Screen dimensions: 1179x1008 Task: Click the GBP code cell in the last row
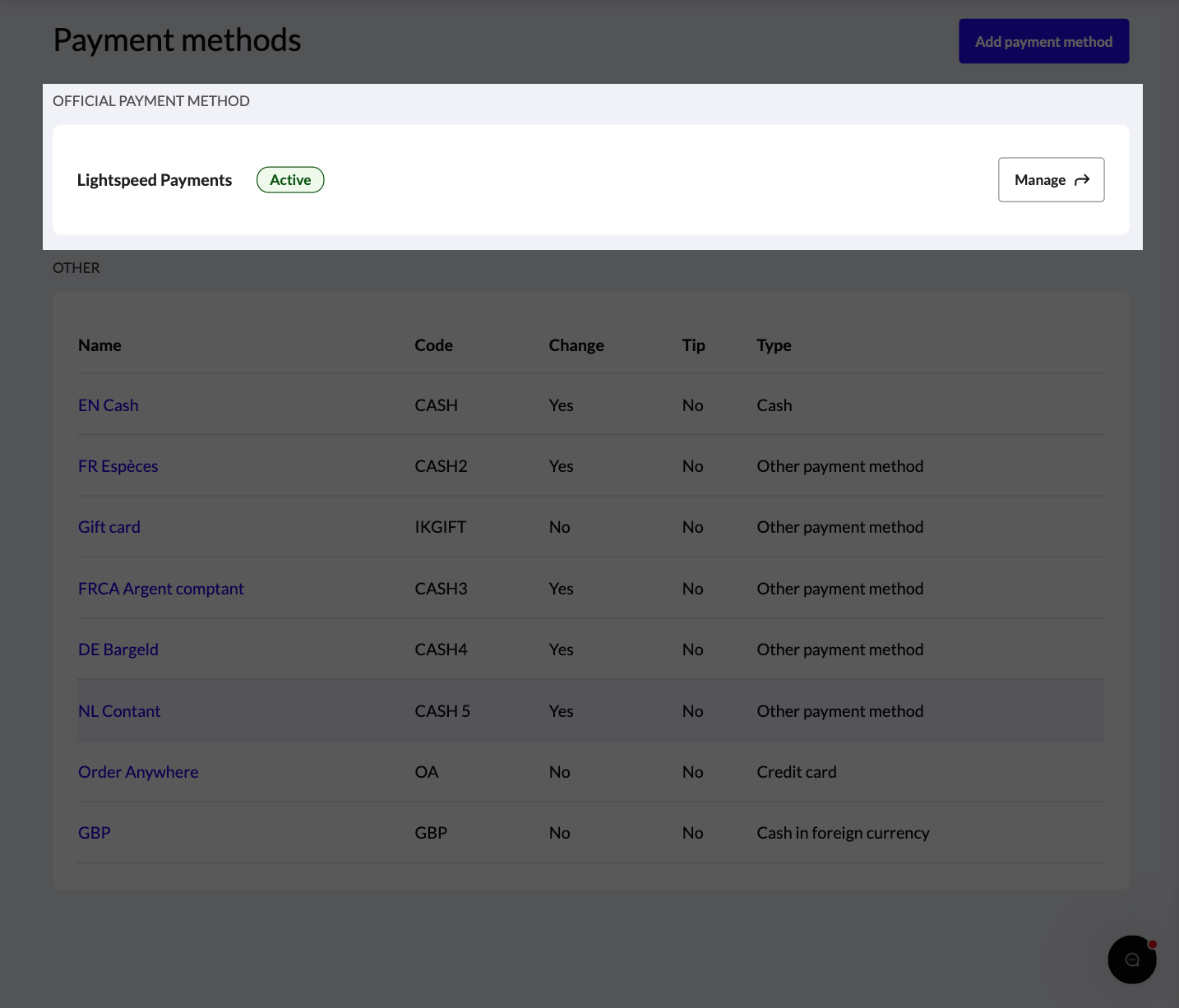point(431,833)
